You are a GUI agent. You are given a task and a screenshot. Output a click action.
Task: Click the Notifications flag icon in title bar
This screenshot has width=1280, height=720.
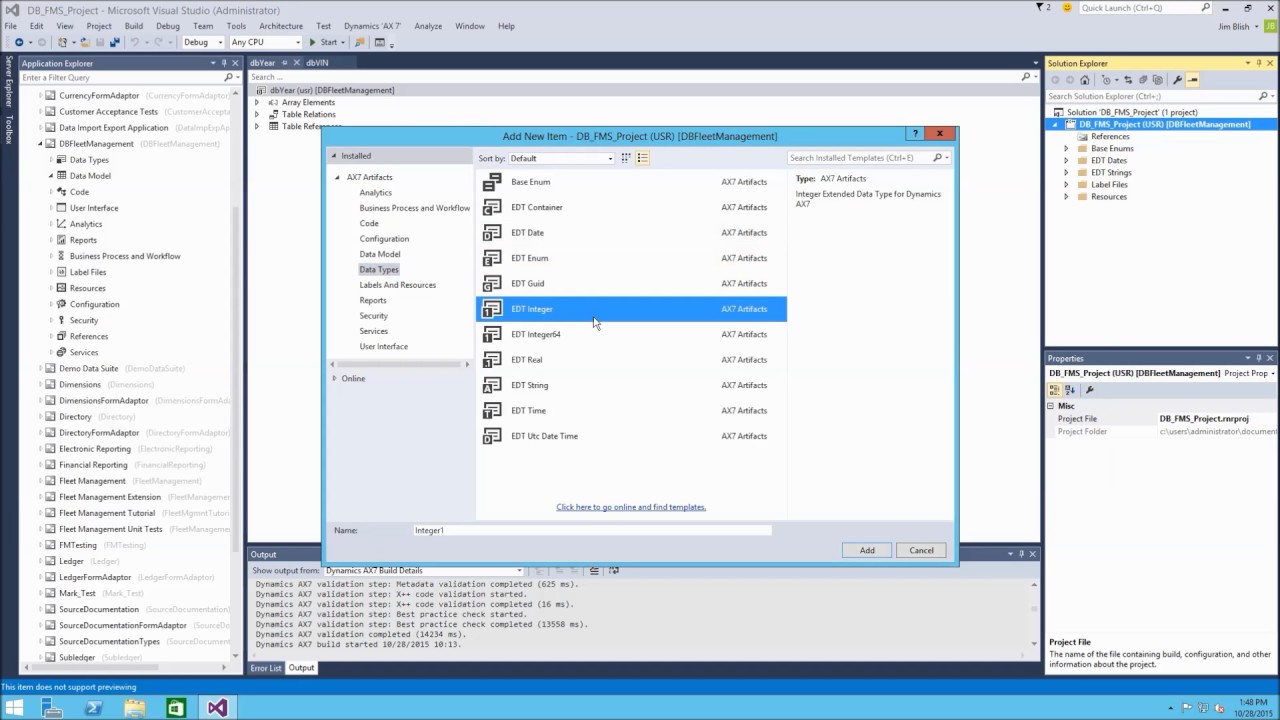click(x=1041, y=8)
